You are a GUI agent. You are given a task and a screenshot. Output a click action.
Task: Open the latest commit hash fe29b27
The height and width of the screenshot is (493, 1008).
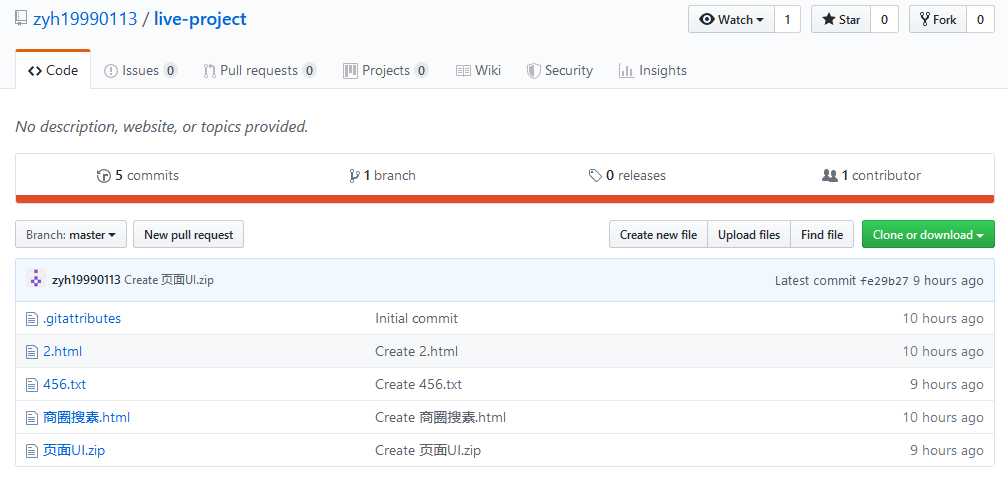(884, 280)
